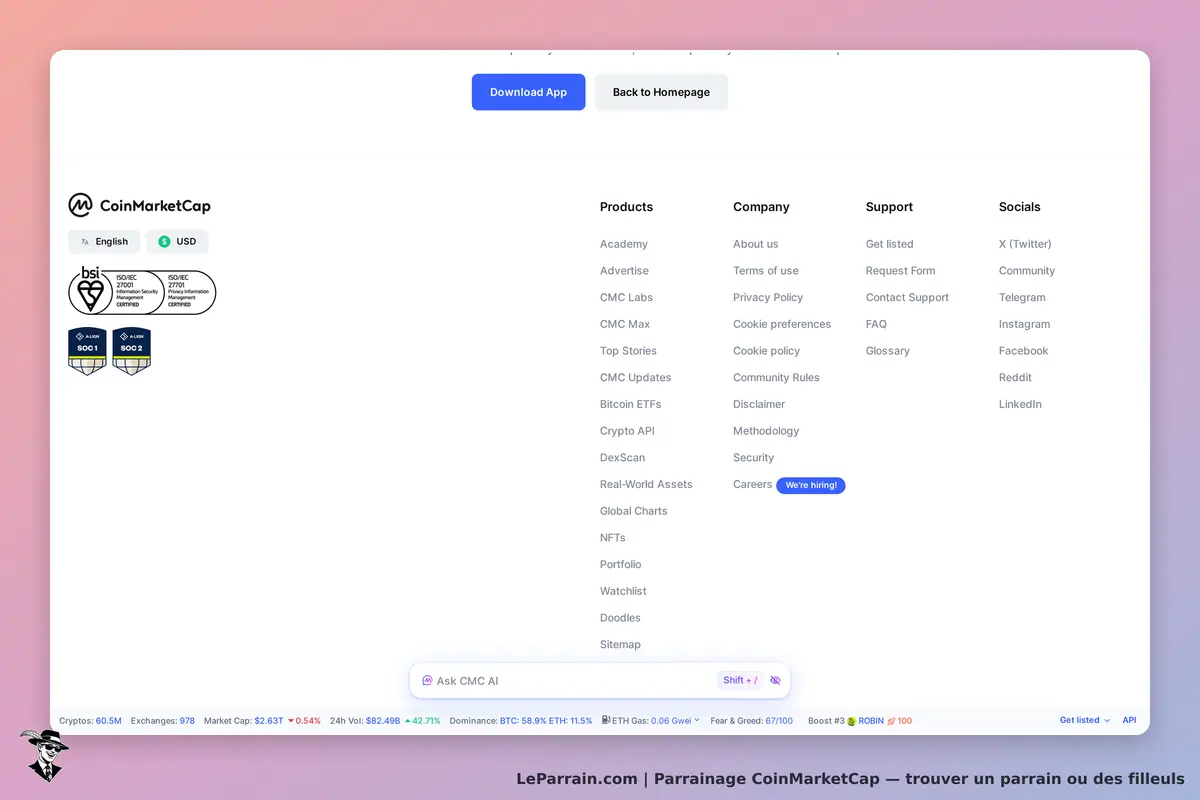Click the Market Cap $2.63T value
1200x800 pixels.
(268, 720)
